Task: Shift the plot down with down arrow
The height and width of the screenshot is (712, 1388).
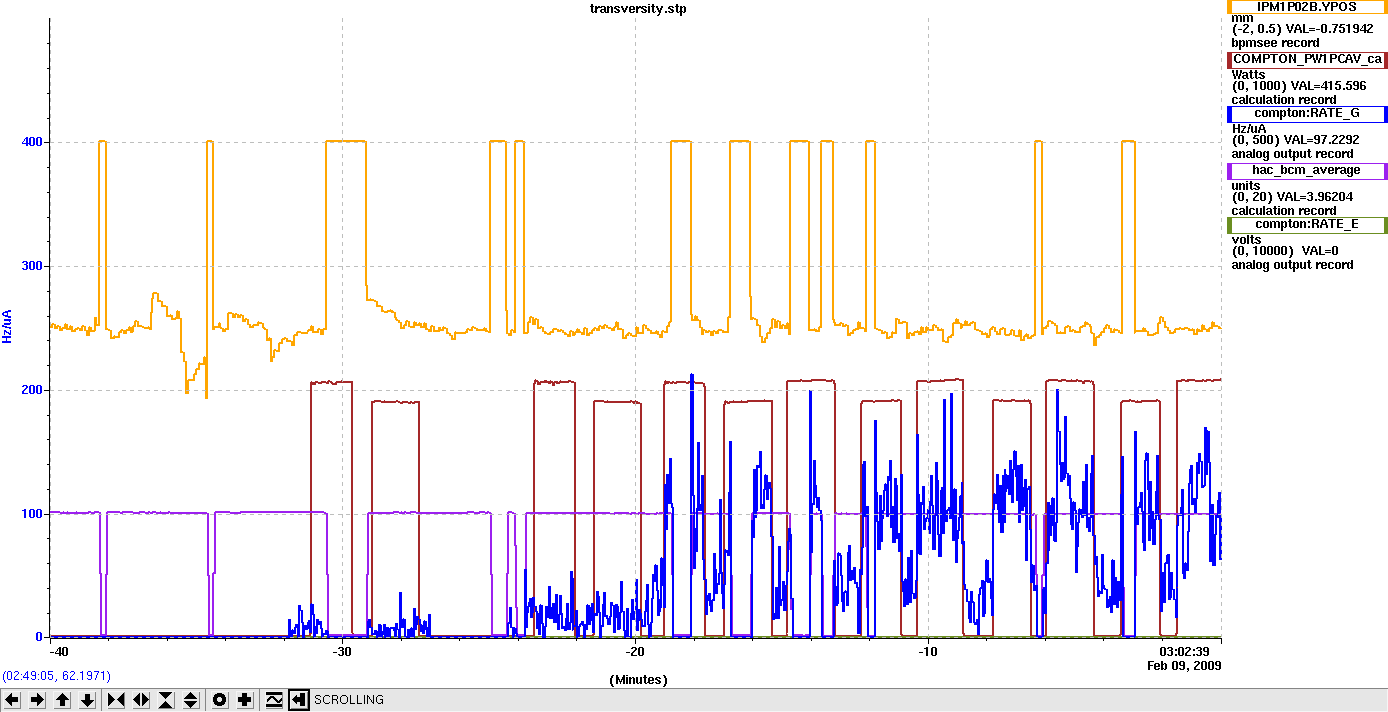Action: pyautogui.click(x=87, y=700)
